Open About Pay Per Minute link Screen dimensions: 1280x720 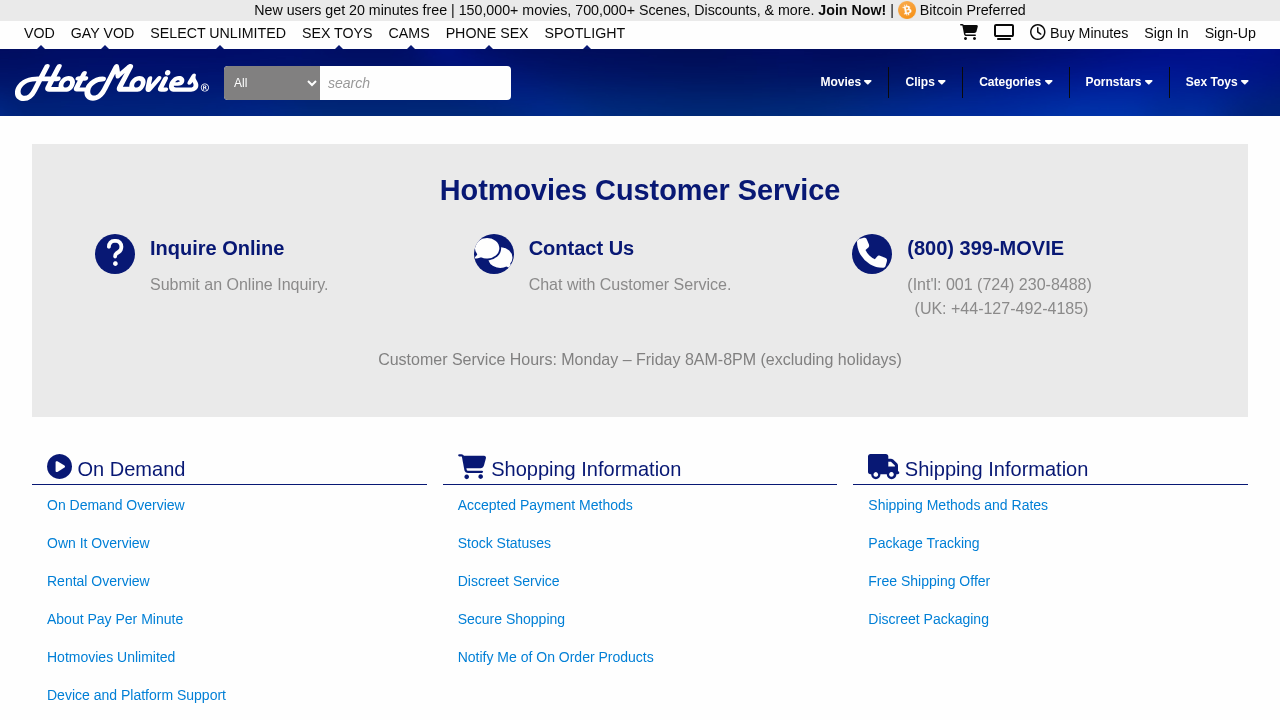pyautogui.click(x=115, y=619)
